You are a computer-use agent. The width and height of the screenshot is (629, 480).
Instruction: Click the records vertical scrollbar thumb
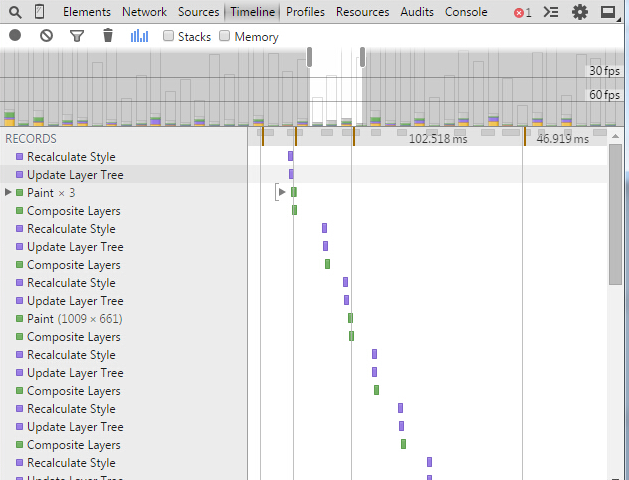click(x=615, y=214)
